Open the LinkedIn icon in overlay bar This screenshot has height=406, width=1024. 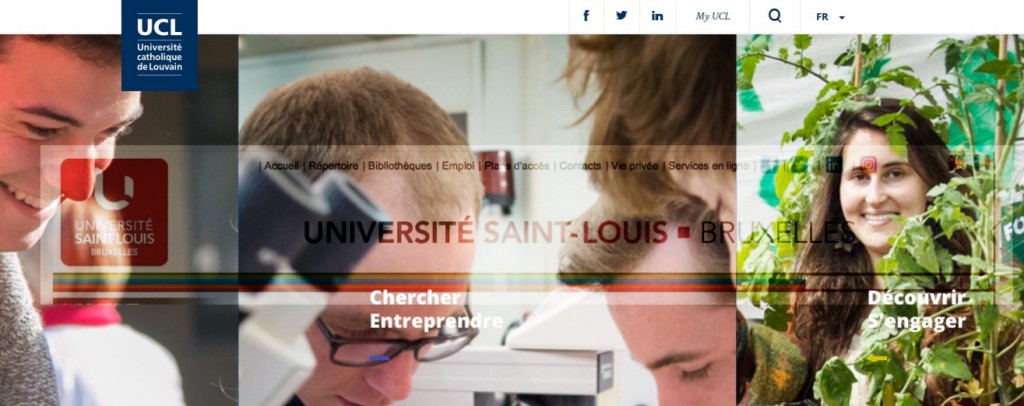(x=833, y=164)
